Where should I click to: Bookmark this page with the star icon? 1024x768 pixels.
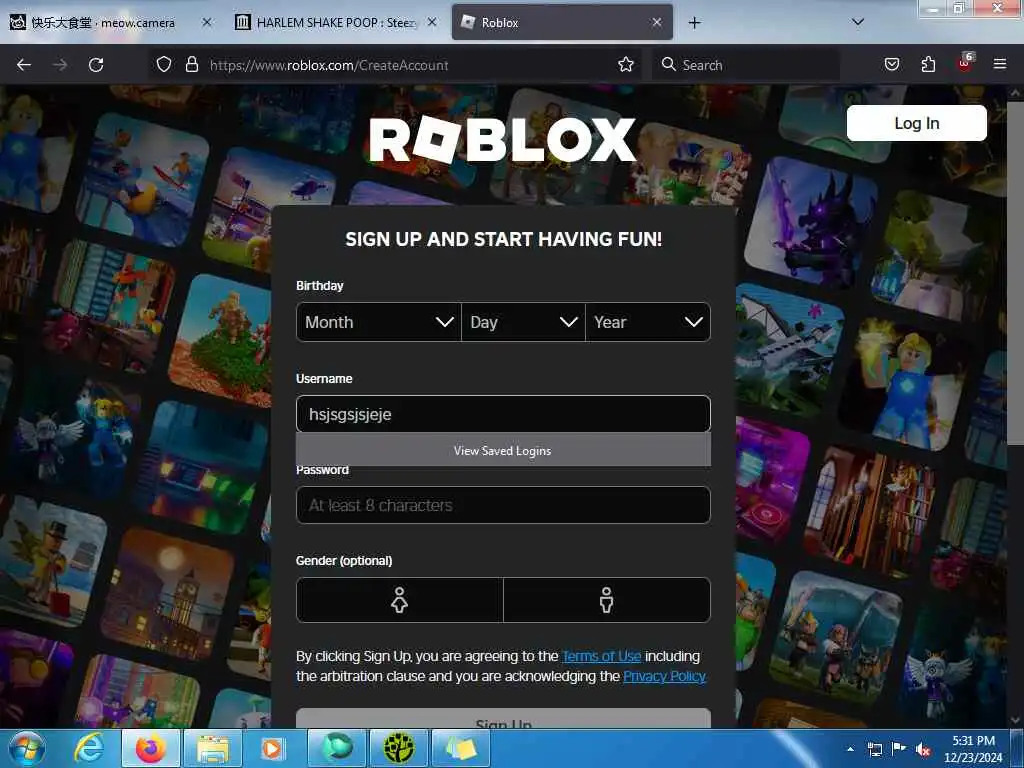pyautogui.click(x=626, y=65)
